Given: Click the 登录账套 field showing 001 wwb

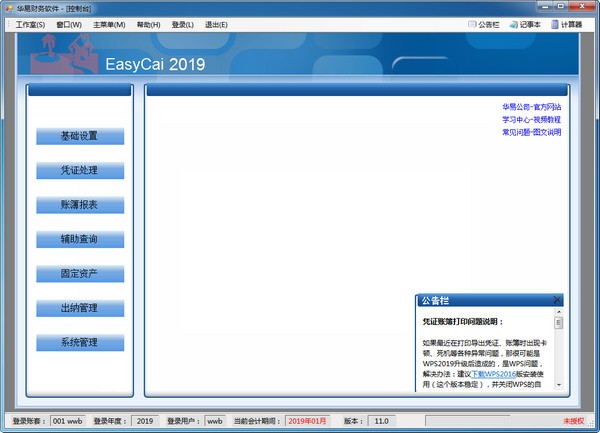Looking at the screenshot, I should (68, 421).
